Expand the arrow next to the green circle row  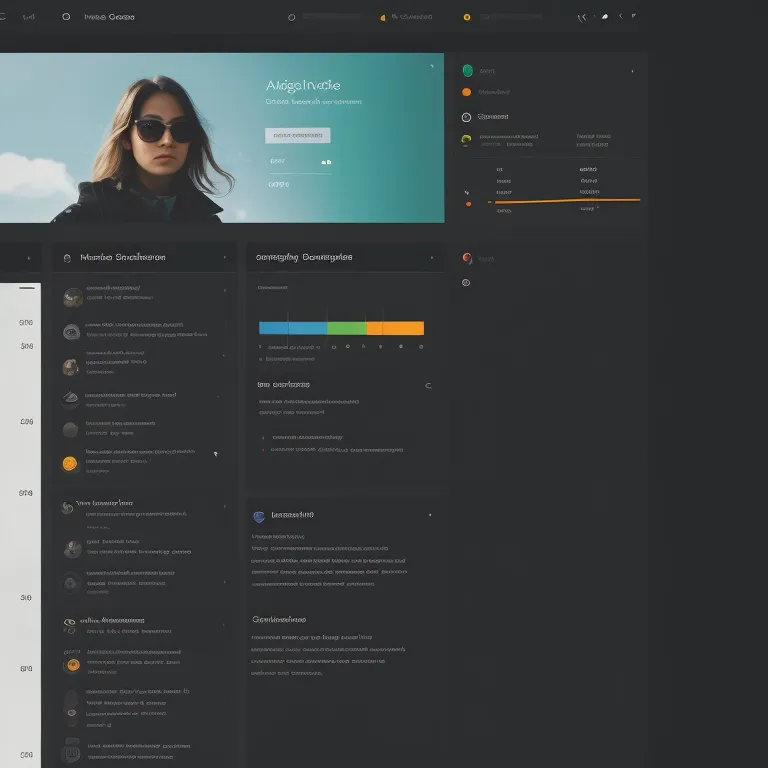tap(632, 71)
